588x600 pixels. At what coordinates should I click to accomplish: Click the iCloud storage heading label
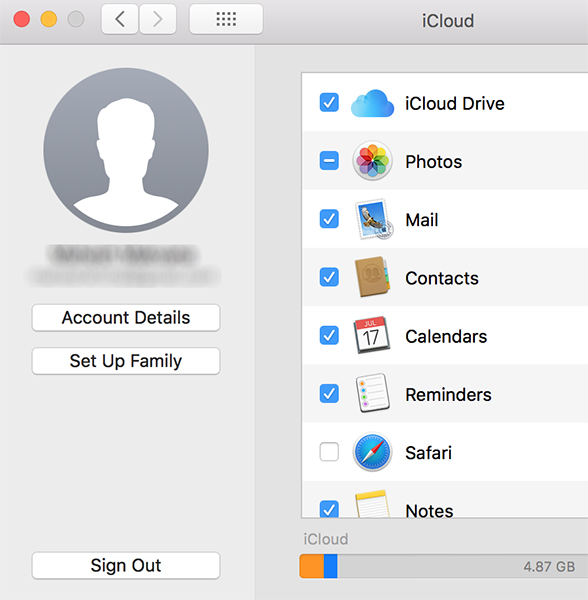pyautogui.click(x=326, y=539)
